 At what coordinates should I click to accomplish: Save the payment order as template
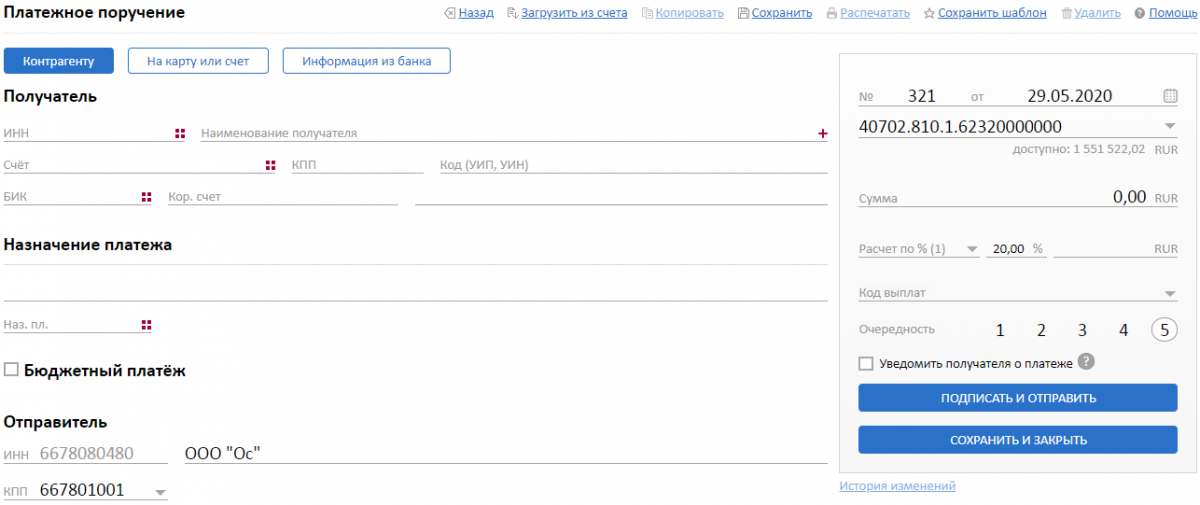(x=985, y=13)
